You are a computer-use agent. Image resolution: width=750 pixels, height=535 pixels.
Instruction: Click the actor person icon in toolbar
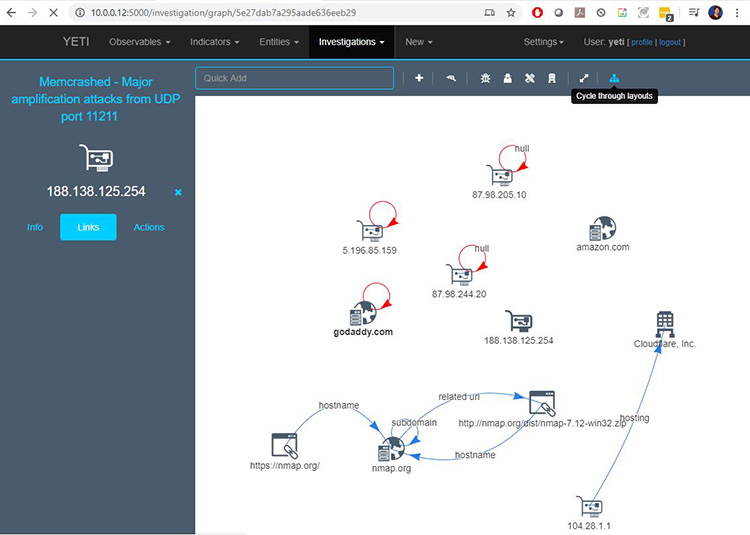point(507,78)
